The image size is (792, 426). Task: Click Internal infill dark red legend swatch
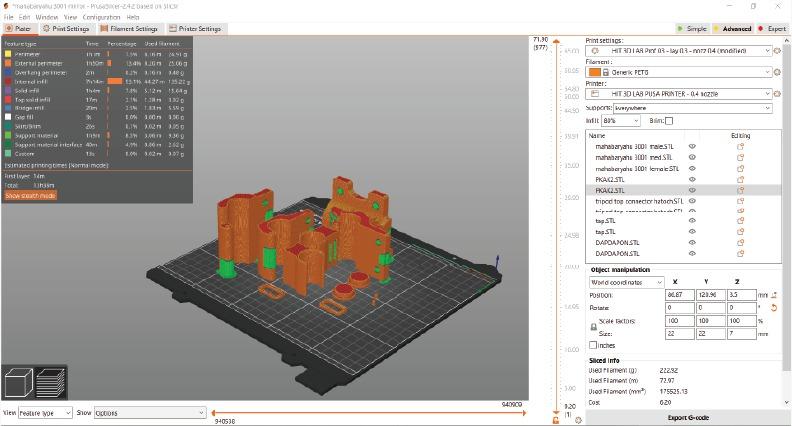click(8, 81)
